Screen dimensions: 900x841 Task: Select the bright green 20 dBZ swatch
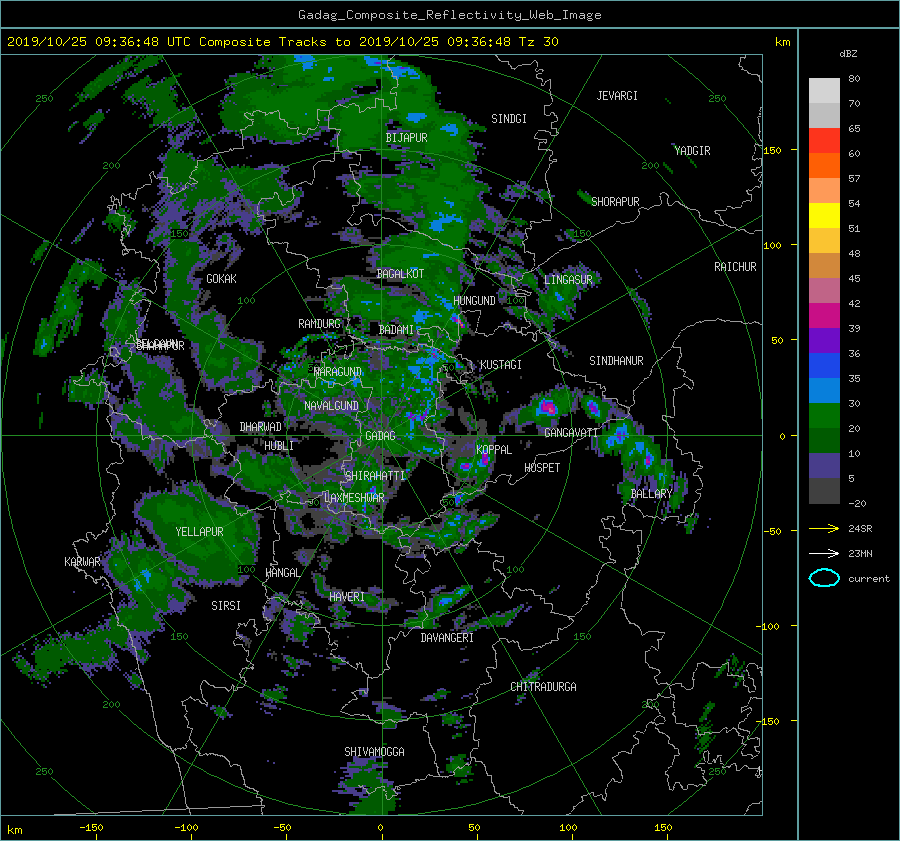(824, 416)
